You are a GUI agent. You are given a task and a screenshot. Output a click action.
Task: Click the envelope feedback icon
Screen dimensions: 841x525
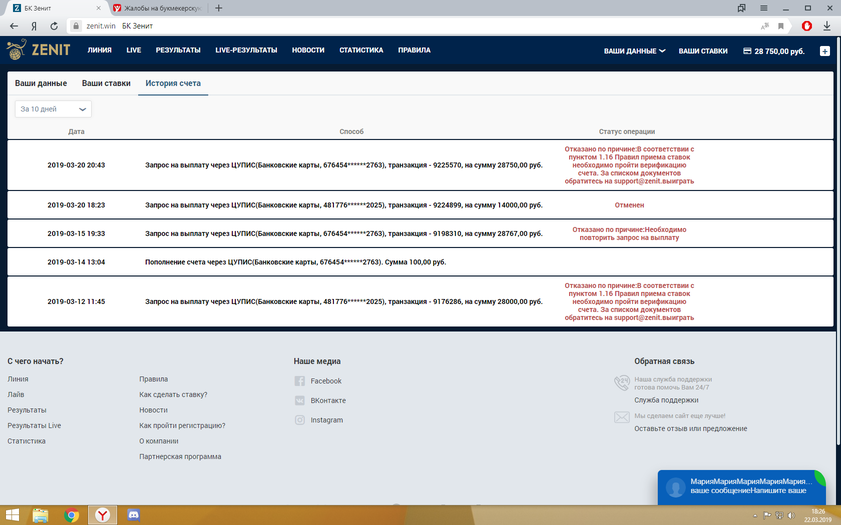[622, 417]
